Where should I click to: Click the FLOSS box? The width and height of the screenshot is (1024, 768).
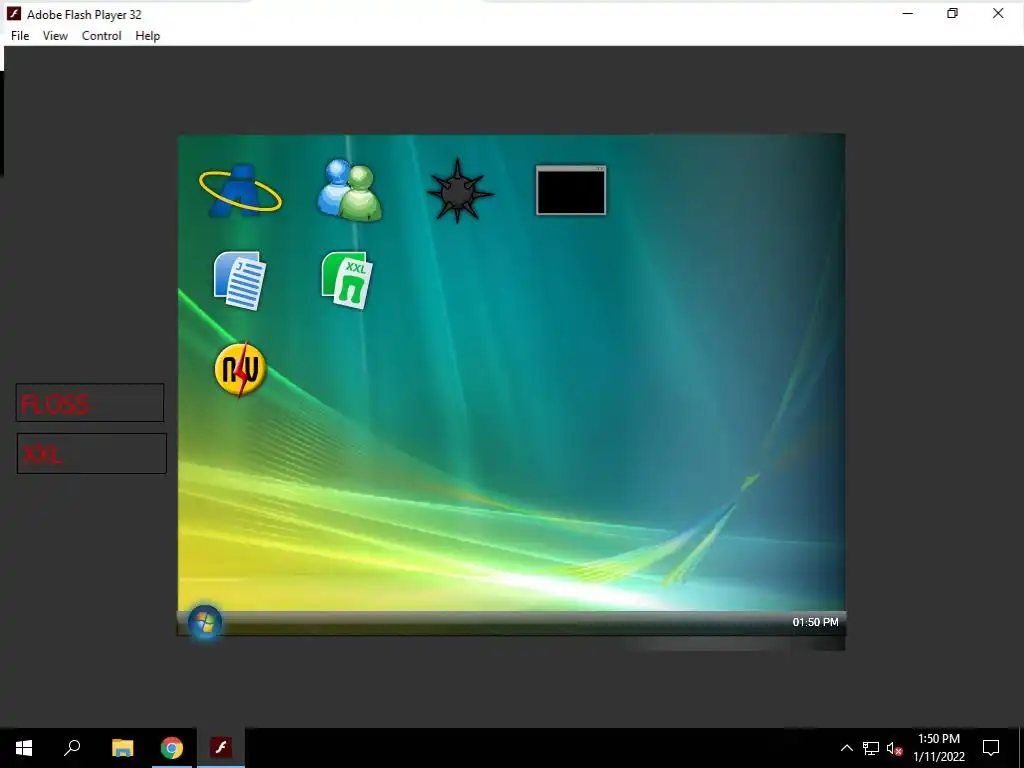[90, 403]
